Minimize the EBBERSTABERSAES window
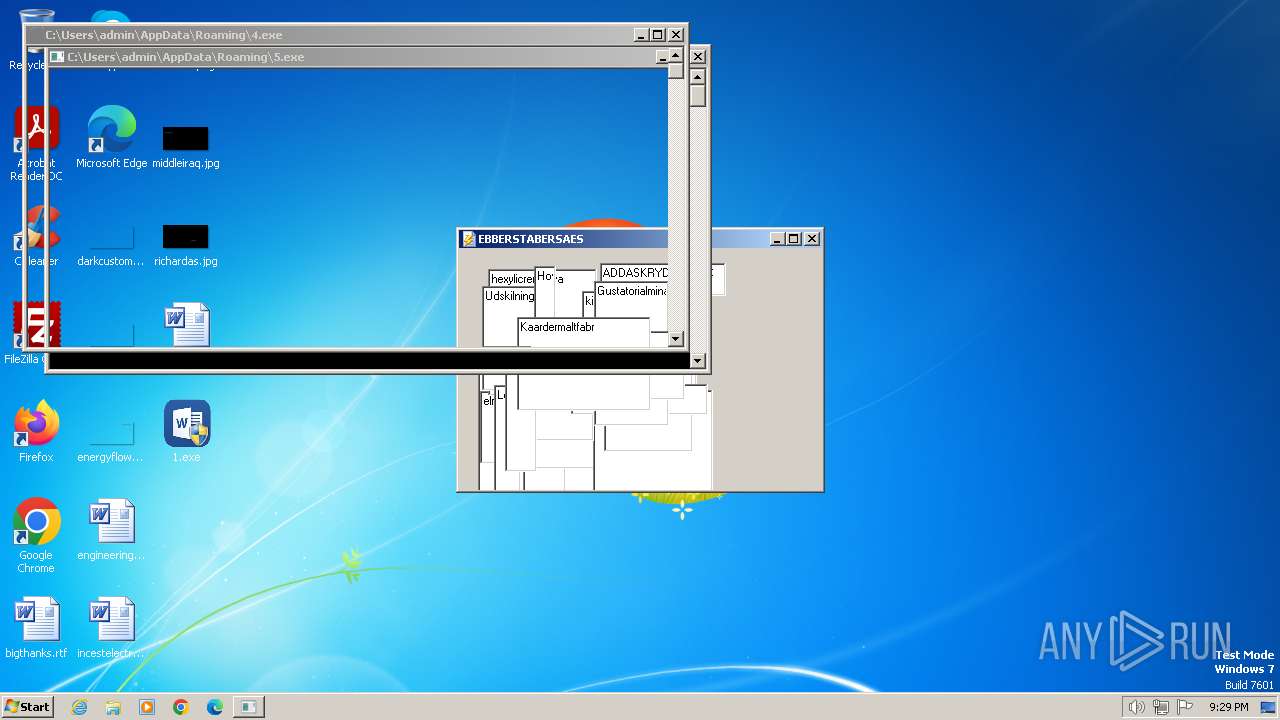Viewport: 1280px width, 720px height. (x=777, y=239)
